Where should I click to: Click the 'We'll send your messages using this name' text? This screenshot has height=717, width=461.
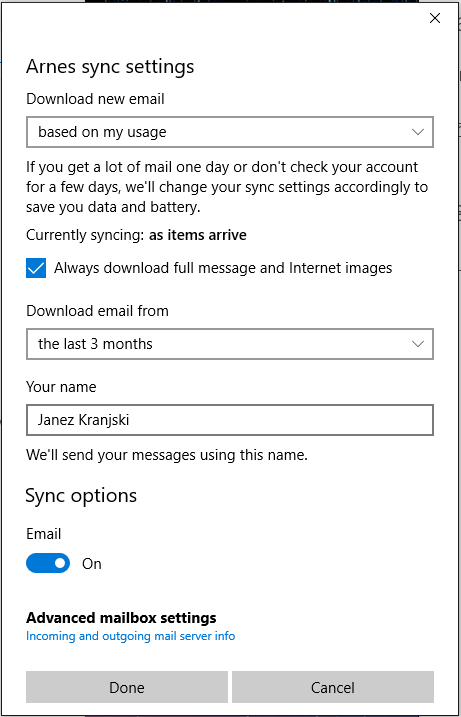click(167, 455)
